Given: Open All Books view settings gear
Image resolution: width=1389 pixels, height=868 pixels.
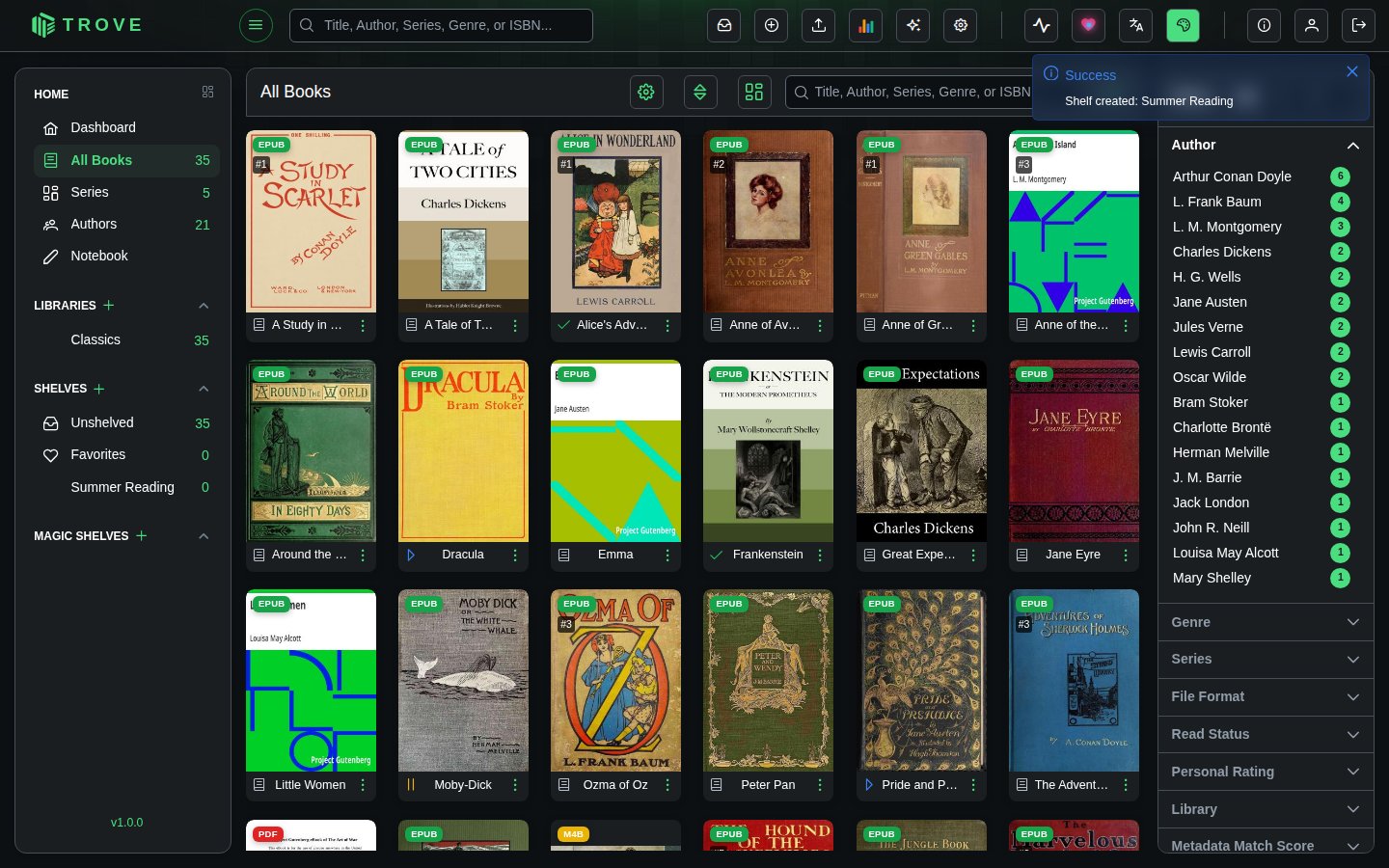Looking at the screenshot, I should click(646, 92).
